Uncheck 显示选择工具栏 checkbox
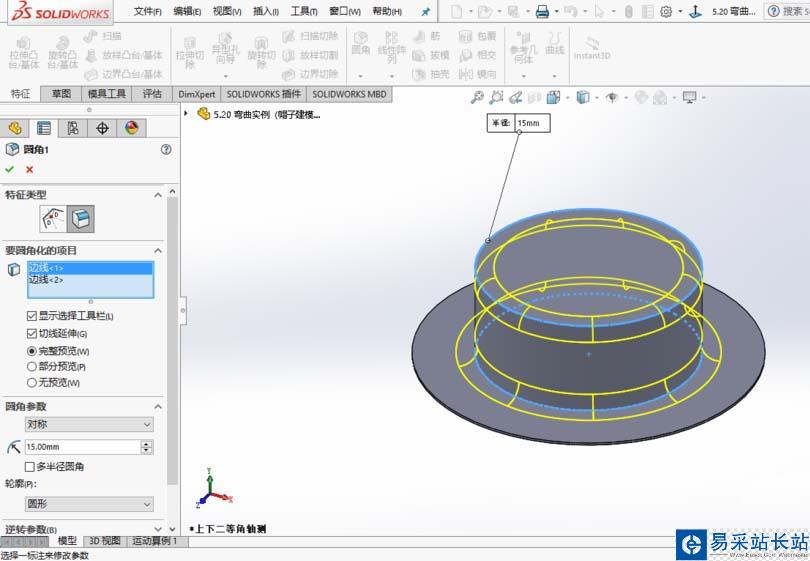The width and height of the screenshot is (810, 561). (32, 316)
